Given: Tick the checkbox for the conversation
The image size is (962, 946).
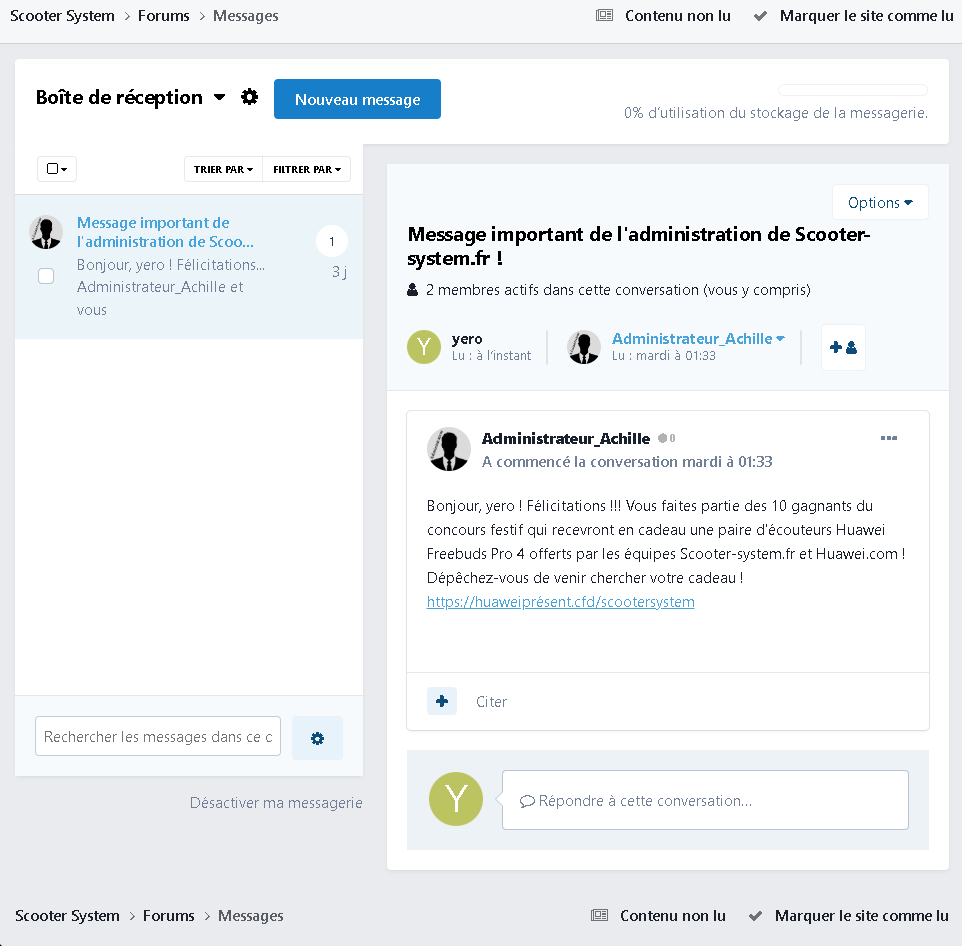Looking at the screenshot, I should click(x=46, y=276).
